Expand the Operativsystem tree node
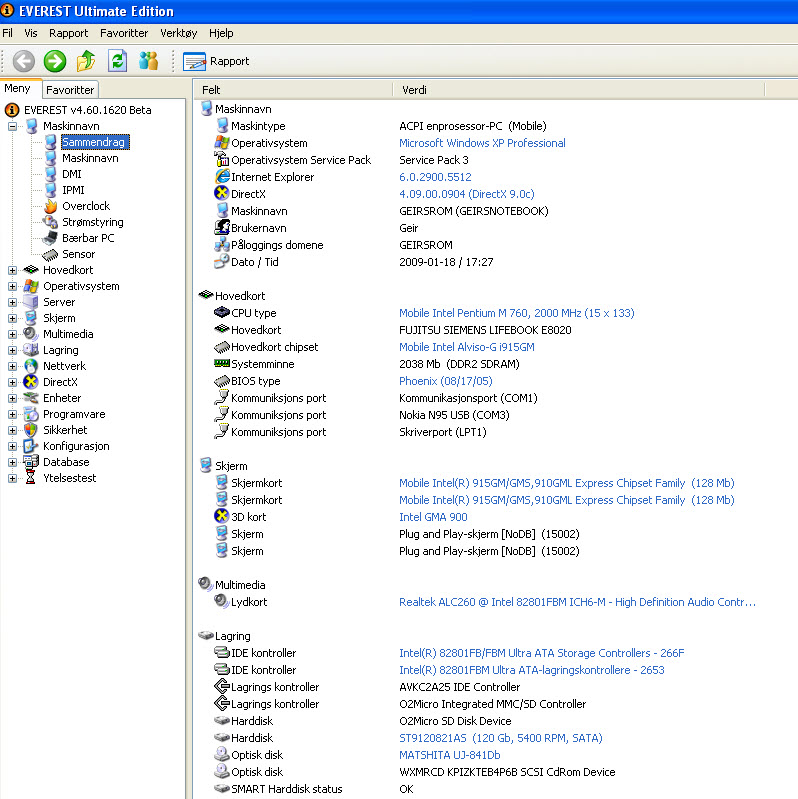Image resolution: width=798 pixels, height=799 pixels. click(13, 286)
